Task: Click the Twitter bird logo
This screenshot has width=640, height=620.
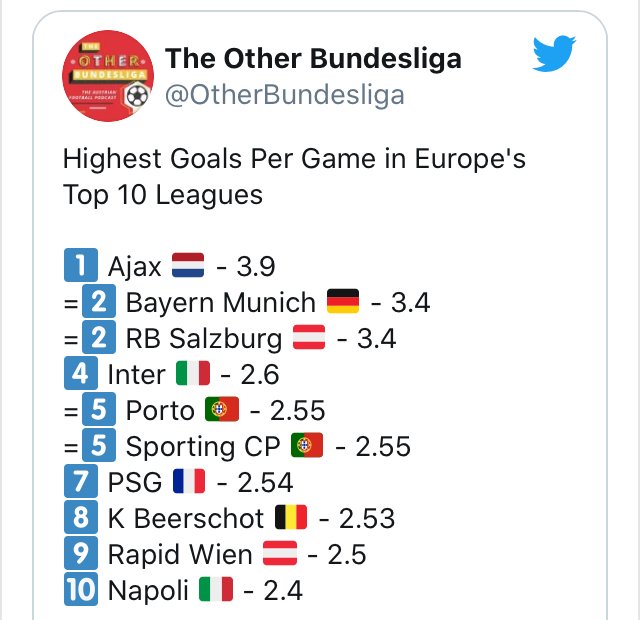Action: 553,54
